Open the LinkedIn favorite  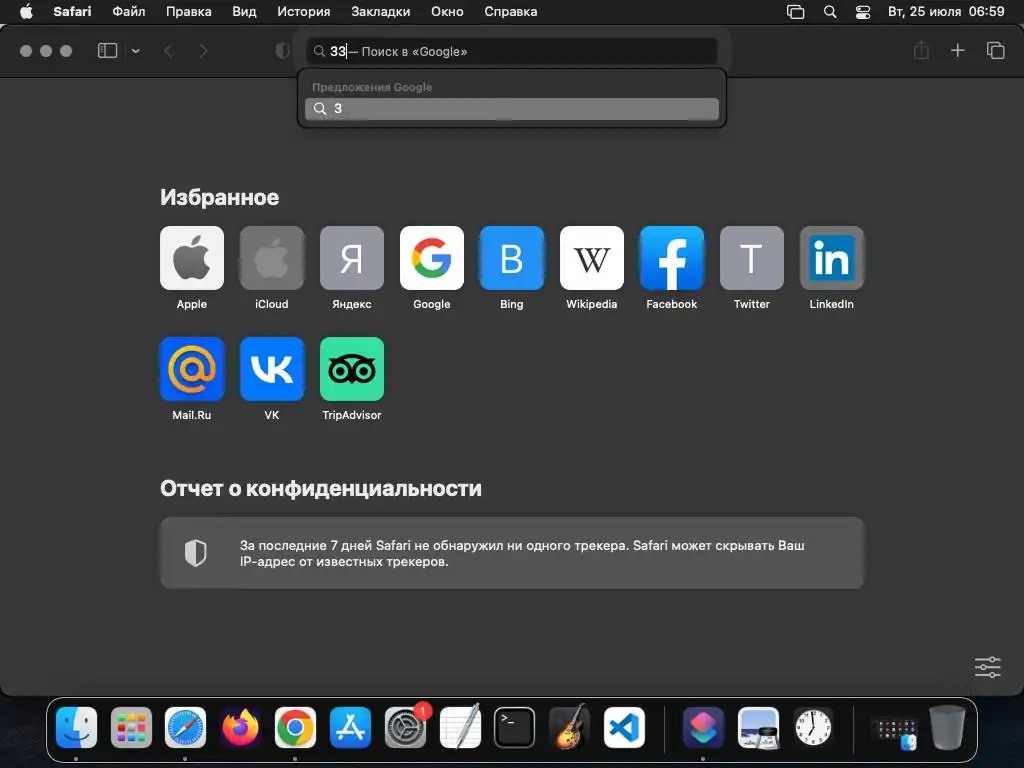coord(831,258)
